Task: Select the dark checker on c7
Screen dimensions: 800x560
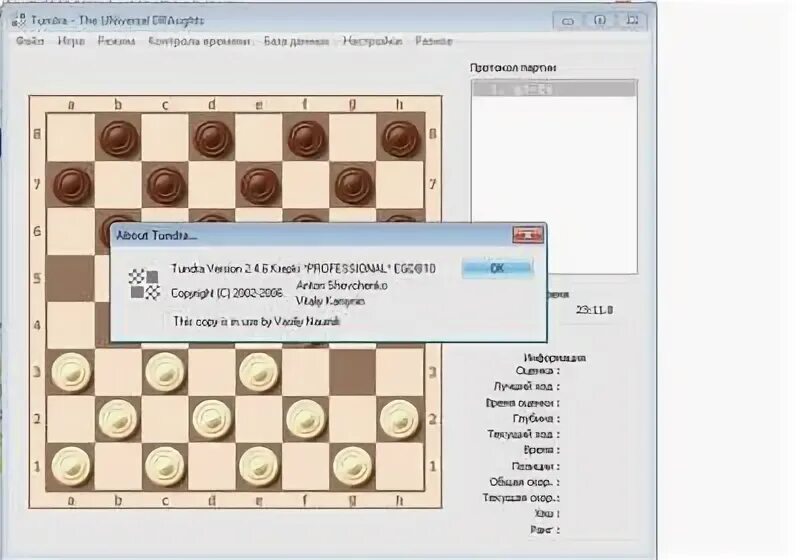Action: (165, 185)
